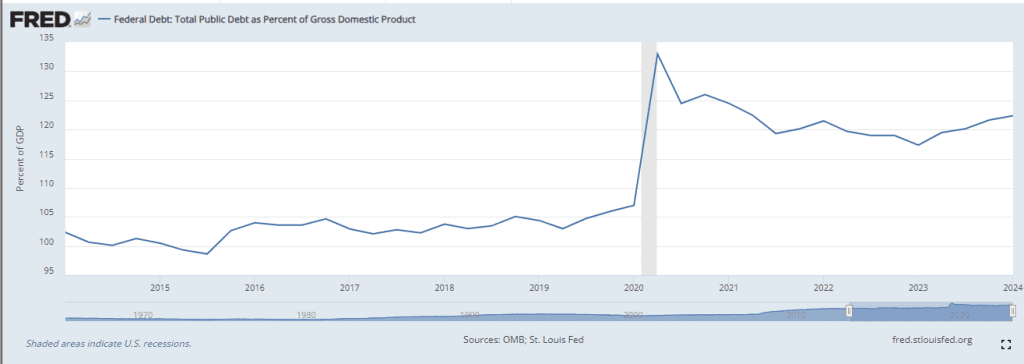The width and height of the screenshot is (1024, 364).
Task: Click the Sources: OMB; St. Louis Fed text
Action: click(x=523, y=340)
